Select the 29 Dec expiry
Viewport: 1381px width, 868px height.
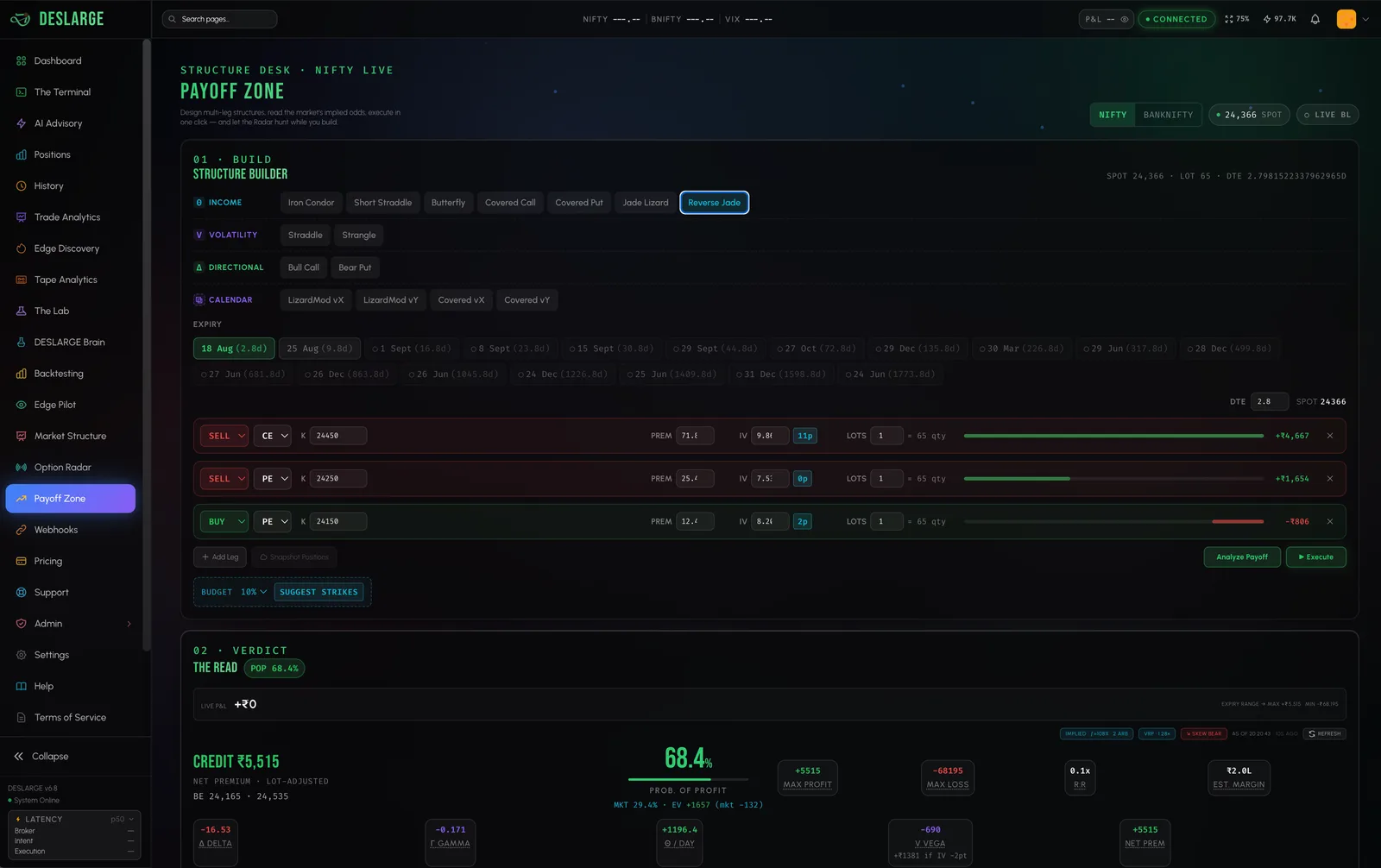pos(917,349)
